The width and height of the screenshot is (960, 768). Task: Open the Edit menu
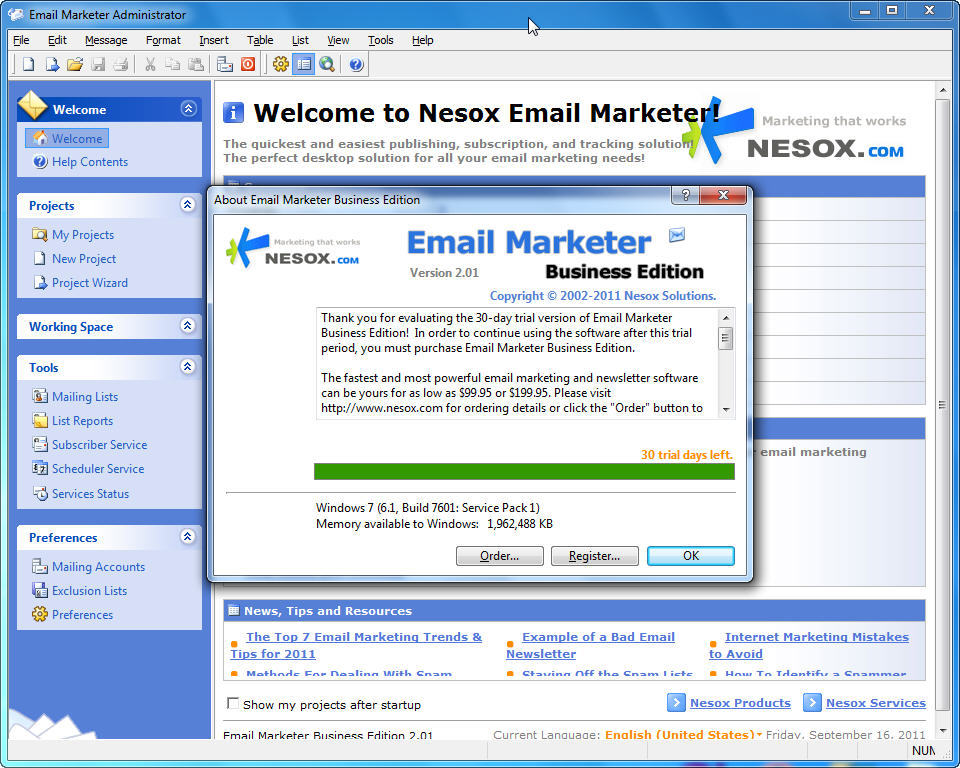[x=57, y=40]
